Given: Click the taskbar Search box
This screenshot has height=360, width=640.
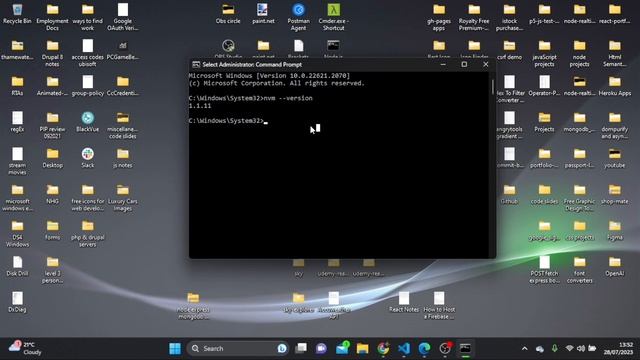Looking at the screenshot, I should pos(238,349).
